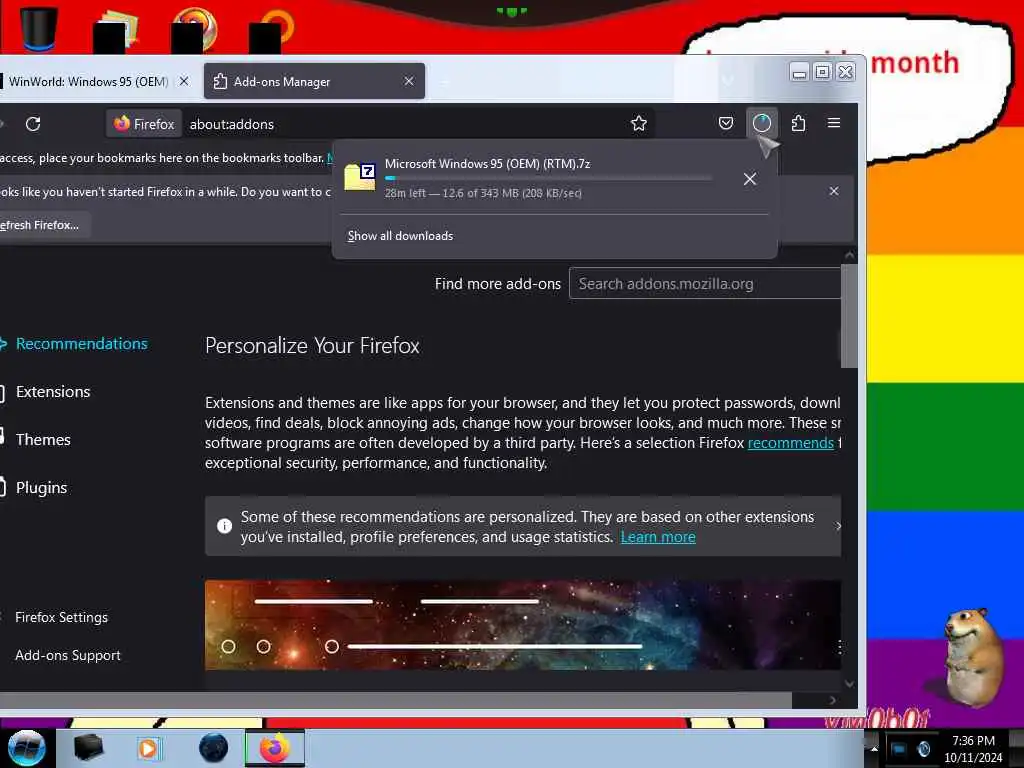Click the Personalize Your Firefox heading

pos(312,345)
